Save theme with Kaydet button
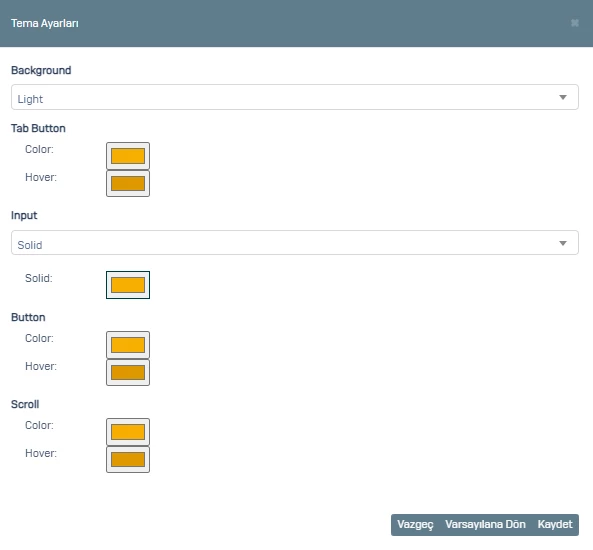 [x=555, y=525]
